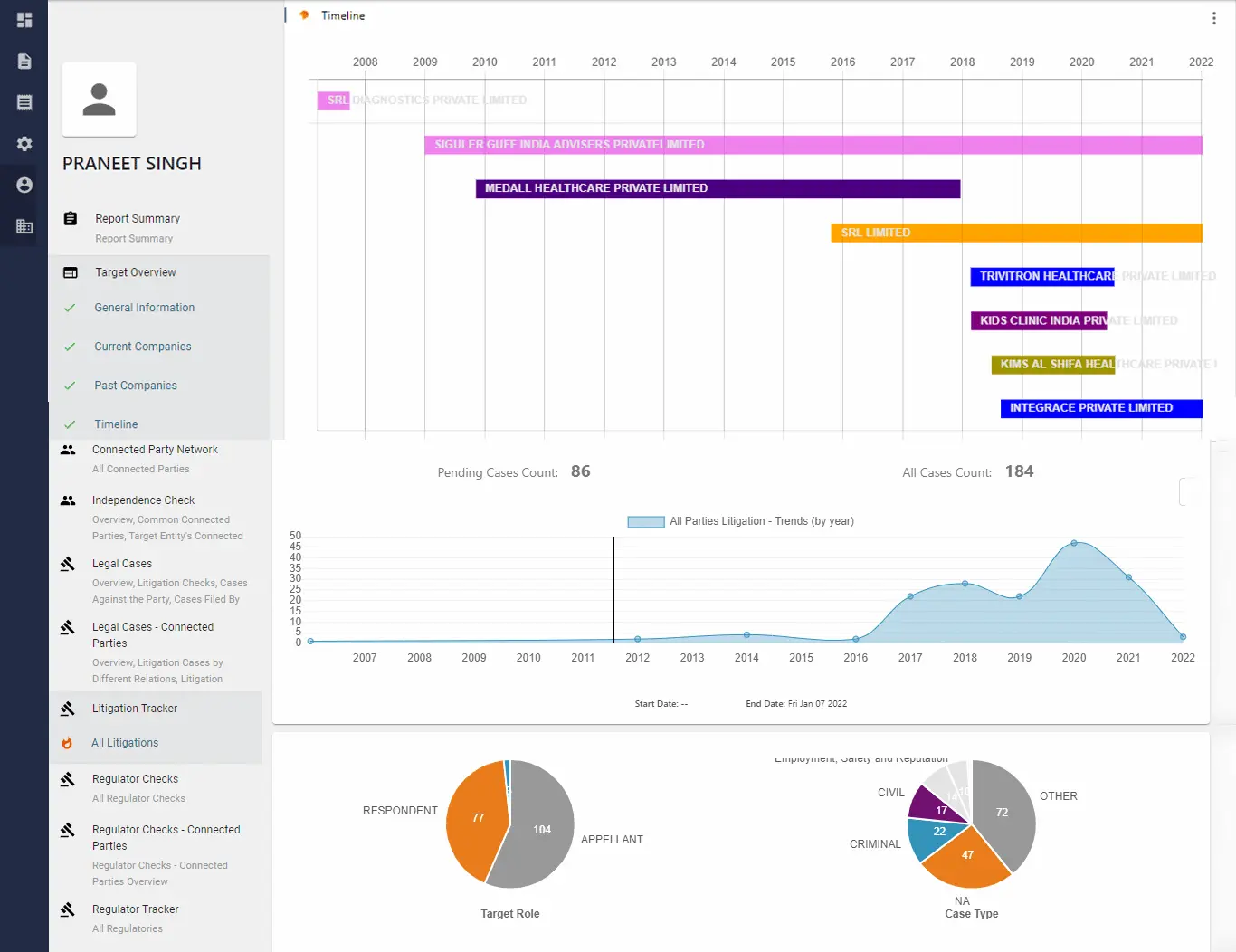Click the Report Summary clipboard icon
The width and height of the screenshot is (1236, 952).
71,218
